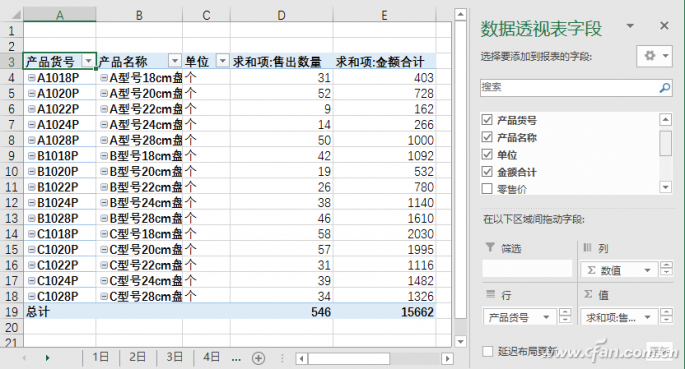Select the grand total cell 15662
The width and height of the screenshot is (685, 369).
384,312
